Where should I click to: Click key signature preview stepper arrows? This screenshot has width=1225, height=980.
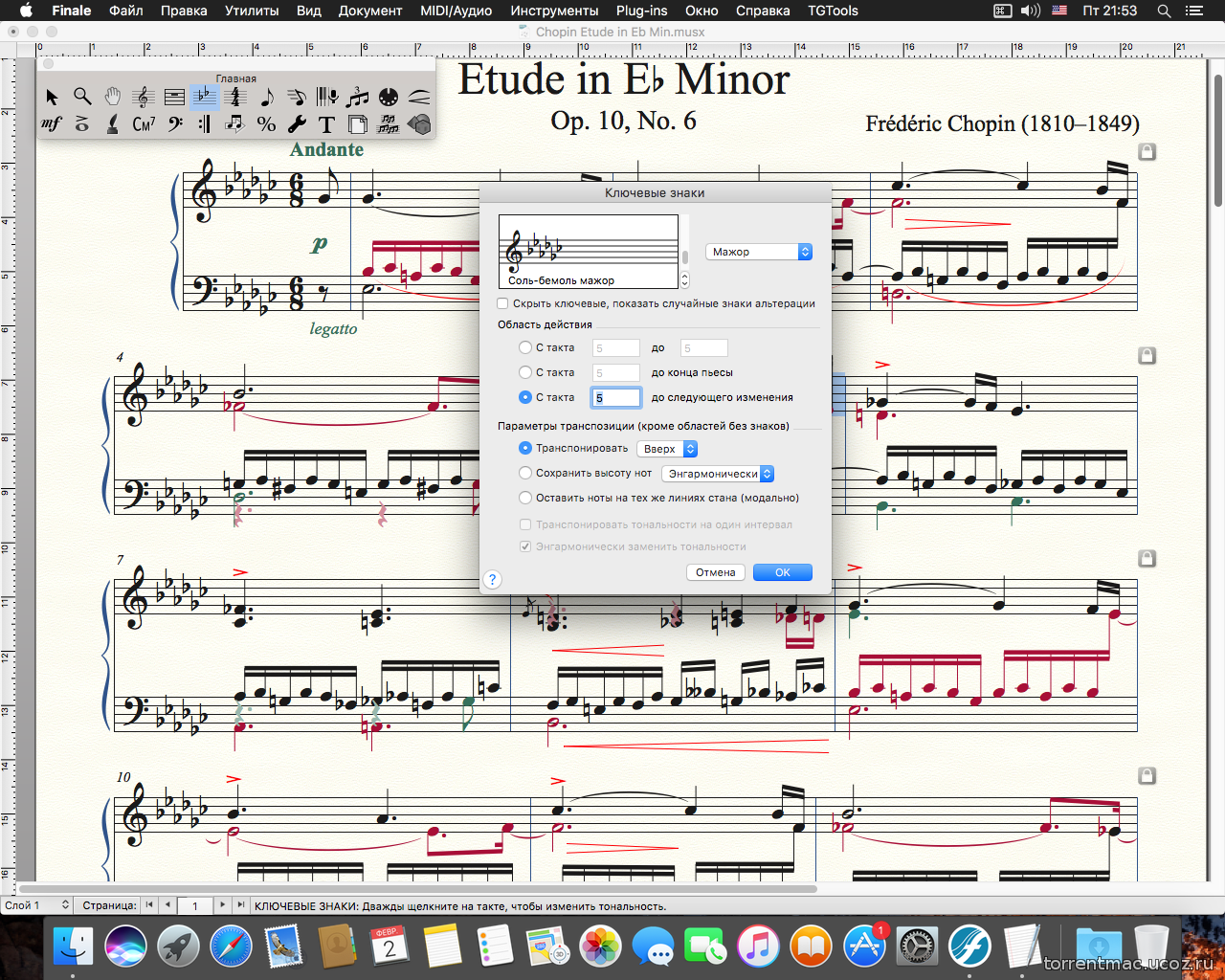[x=684, y=279]
